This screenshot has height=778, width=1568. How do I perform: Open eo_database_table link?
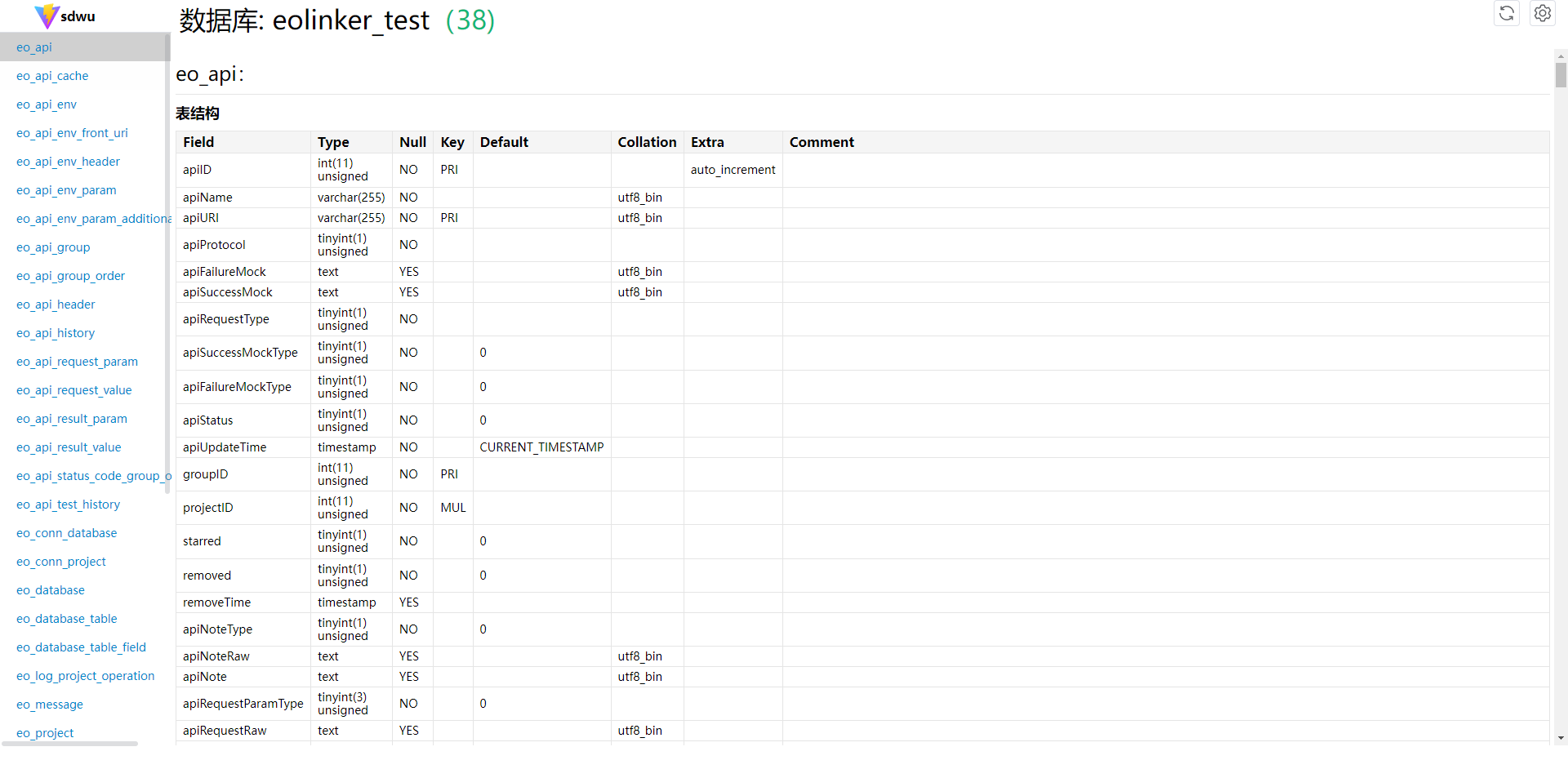coord(67,619)
